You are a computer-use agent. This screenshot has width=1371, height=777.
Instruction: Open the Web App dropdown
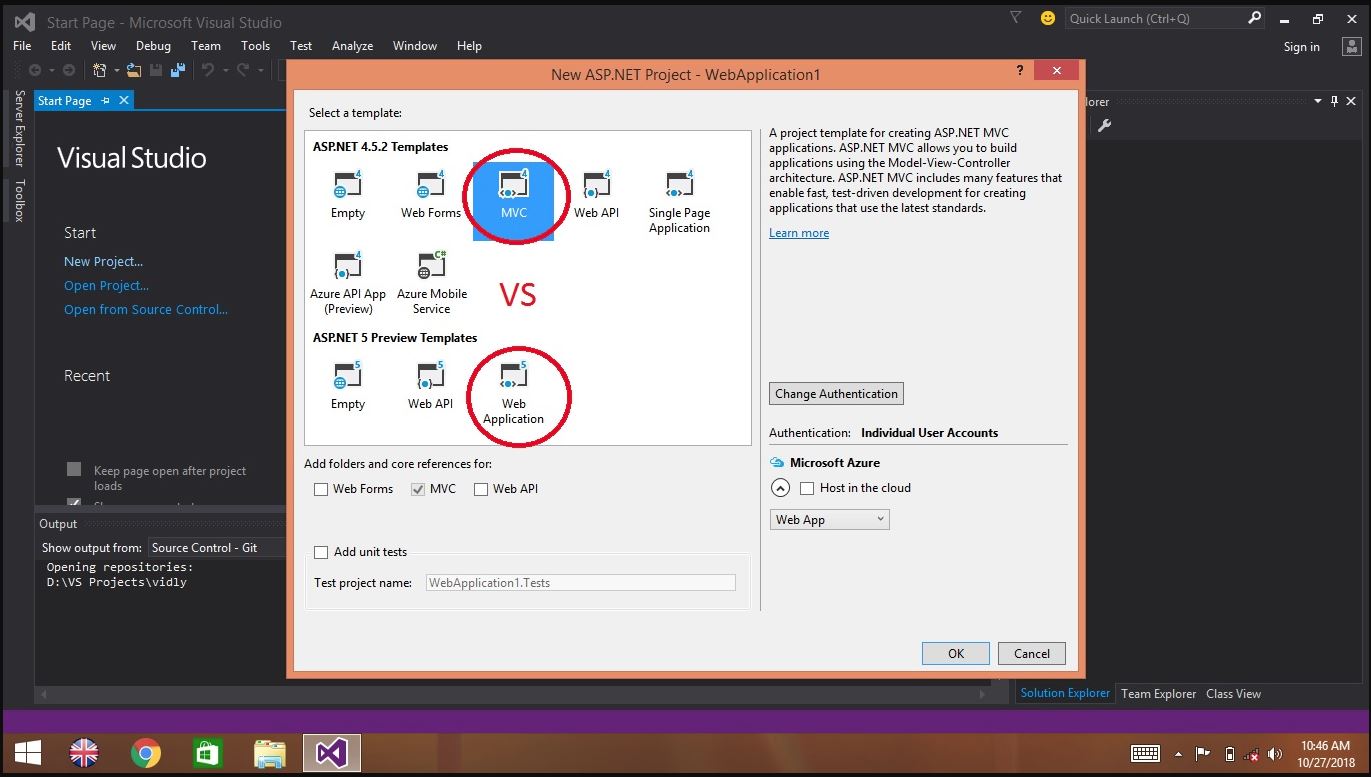[x=829, y=519]
